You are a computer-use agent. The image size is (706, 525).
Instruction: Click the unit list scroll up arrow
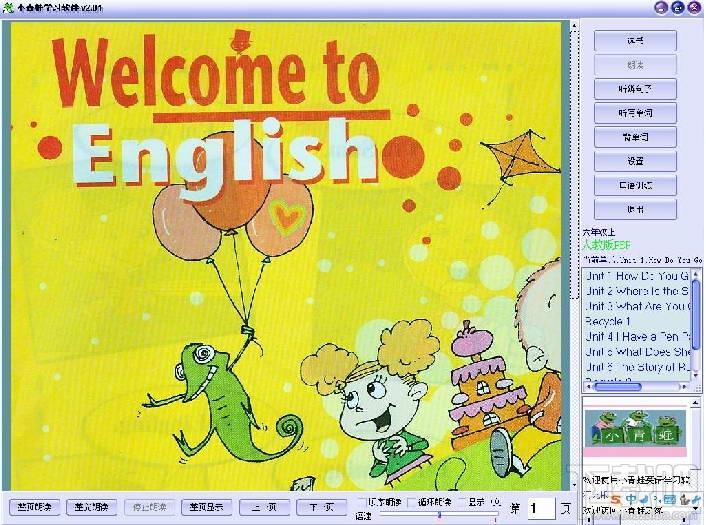point(696,273)
